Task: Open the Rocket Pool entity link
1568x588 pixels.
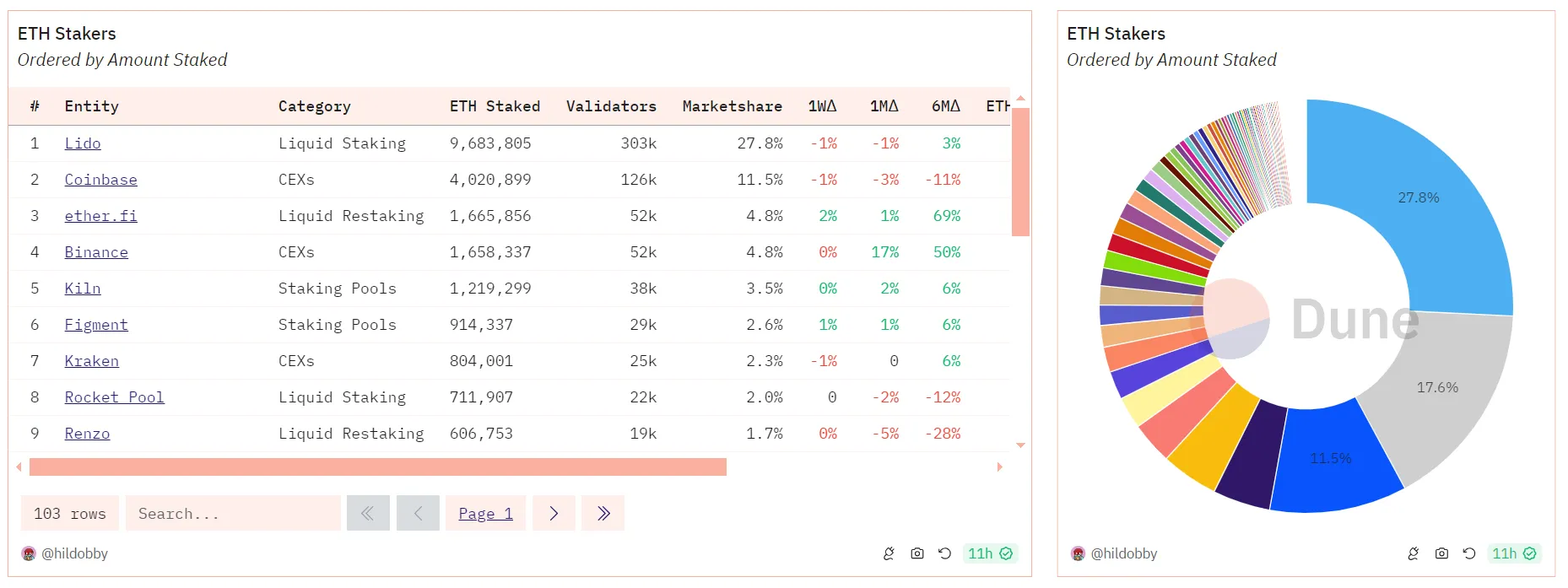Action: tap(114, 397)
